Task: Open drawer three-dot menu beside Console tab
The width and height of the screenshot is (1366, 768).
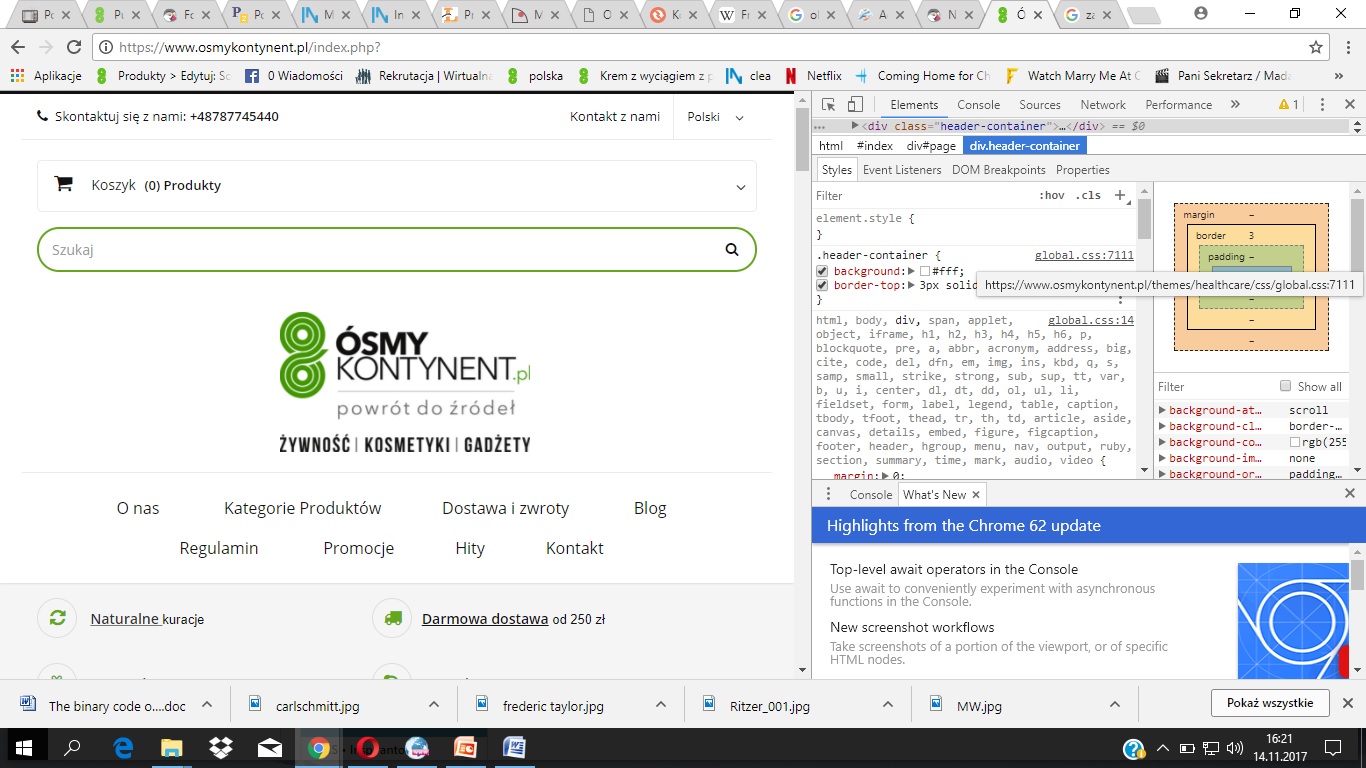Action: (x=828, y=495)
